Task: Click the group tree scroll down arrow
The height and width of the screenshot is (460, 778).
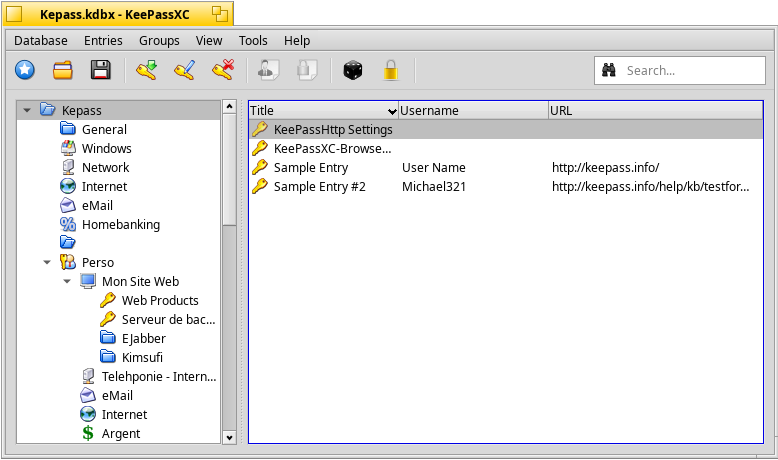Action: coord(229,437)
